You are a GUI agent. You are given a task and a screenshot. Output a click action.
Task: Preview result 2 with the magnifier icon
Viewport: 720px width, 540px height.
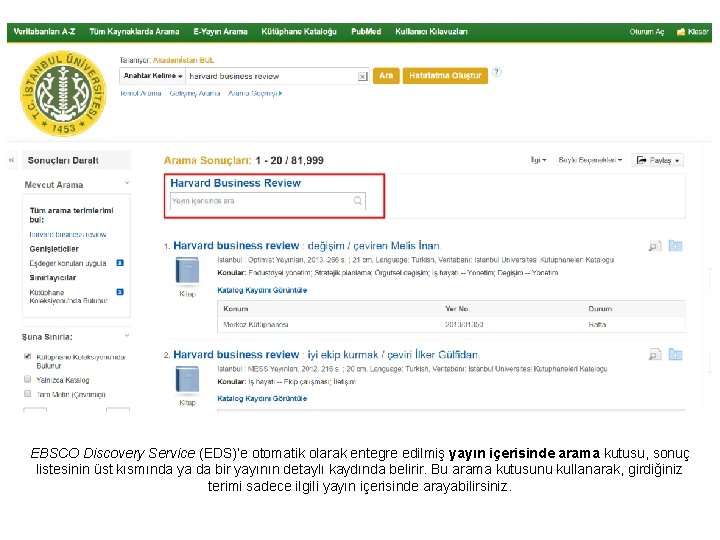click(x=655, y=354)
